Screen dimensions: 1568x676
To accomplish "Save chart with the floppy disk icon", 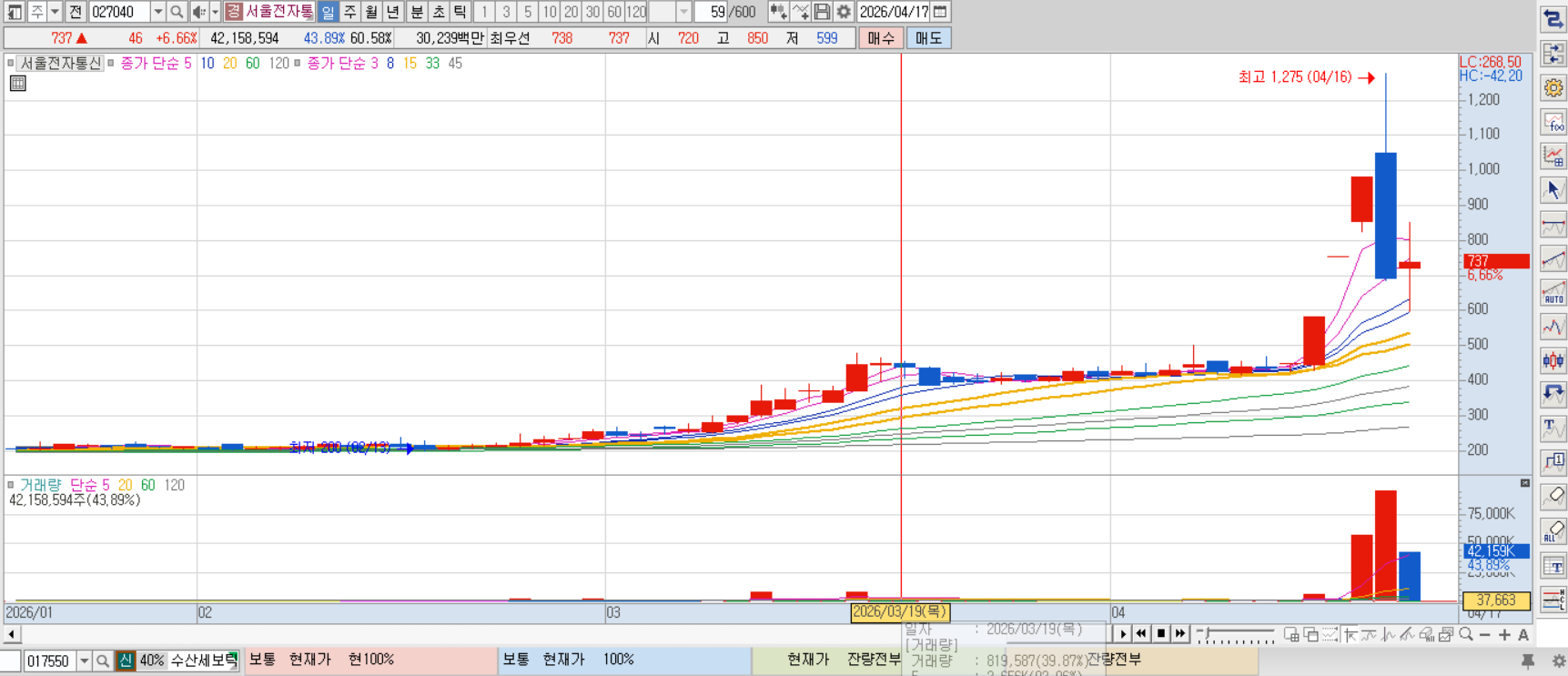I will point(822,12).
